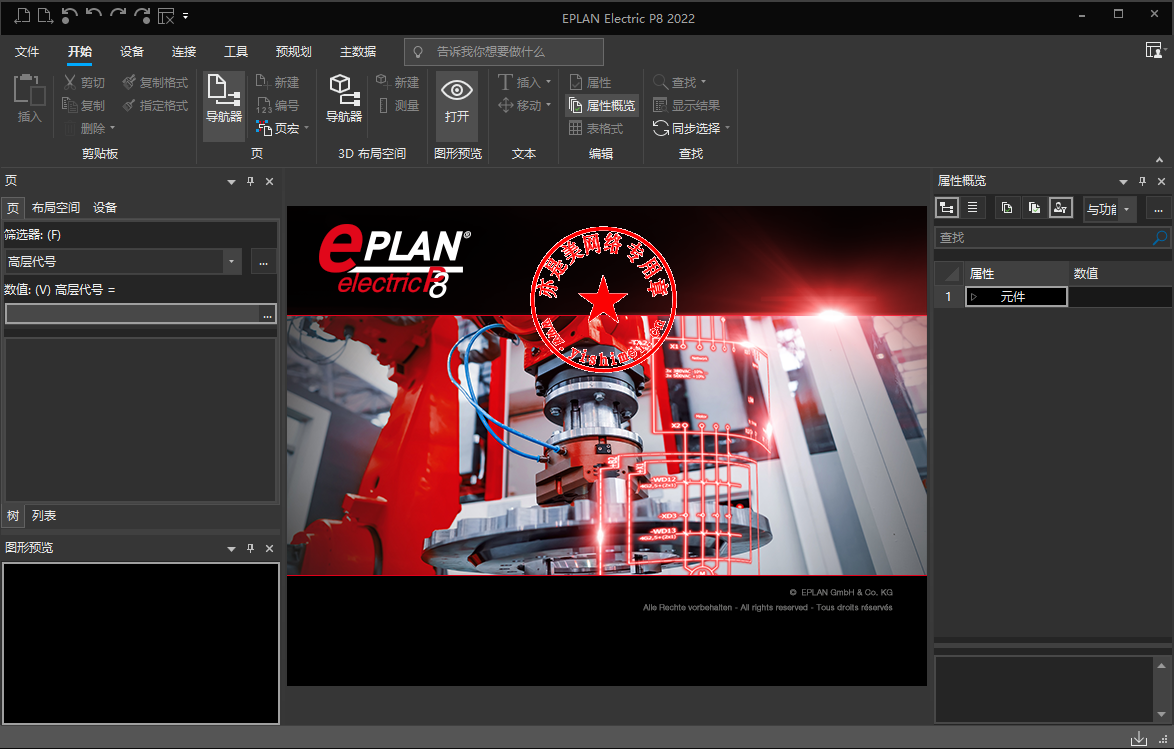
Task: Click the workspace layout icon at top right
Action: click(1155, 50)
